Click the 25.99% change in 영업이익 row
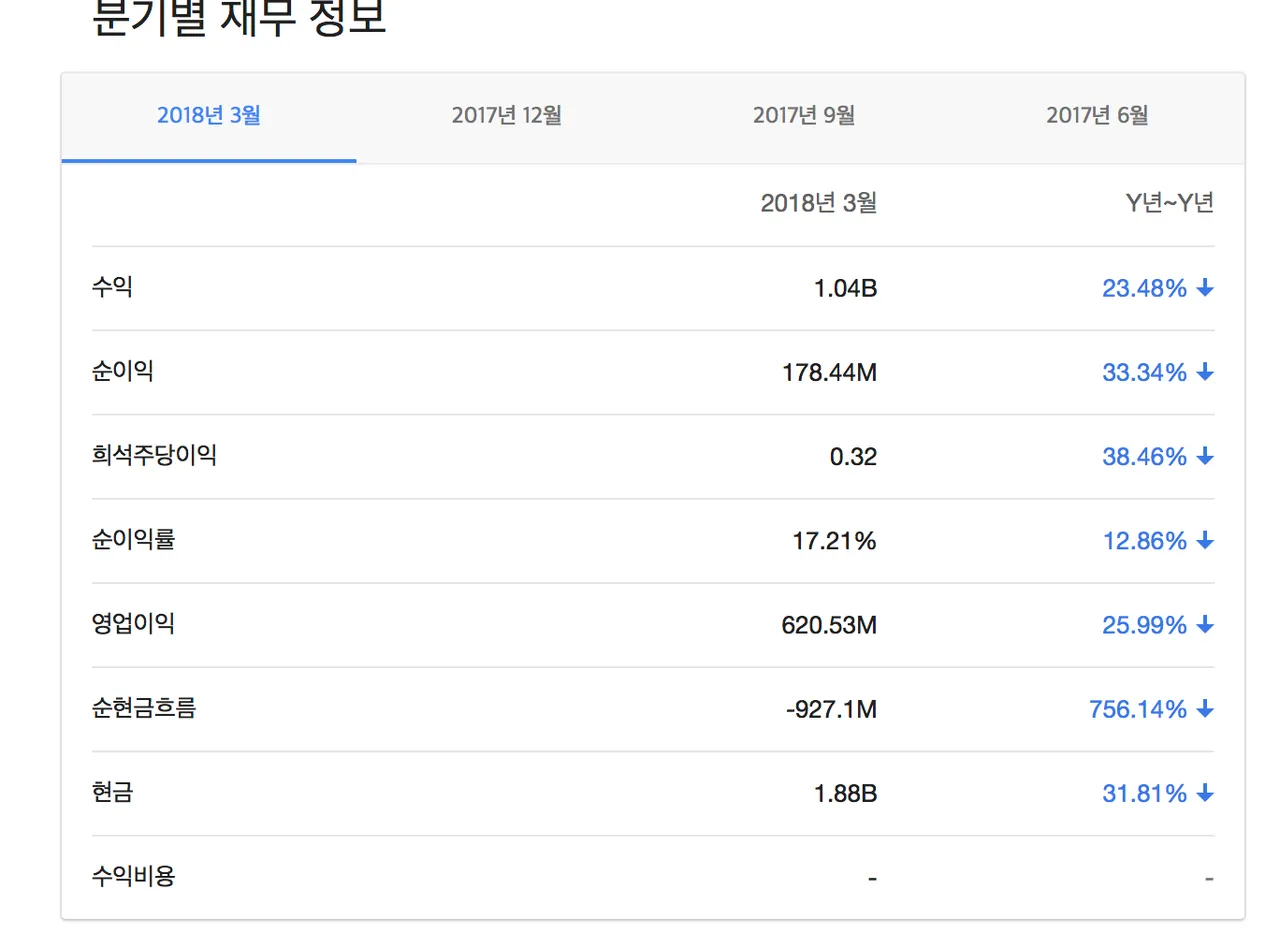The width and height of the screenshot is (1280, 934). coord(1145,626)
